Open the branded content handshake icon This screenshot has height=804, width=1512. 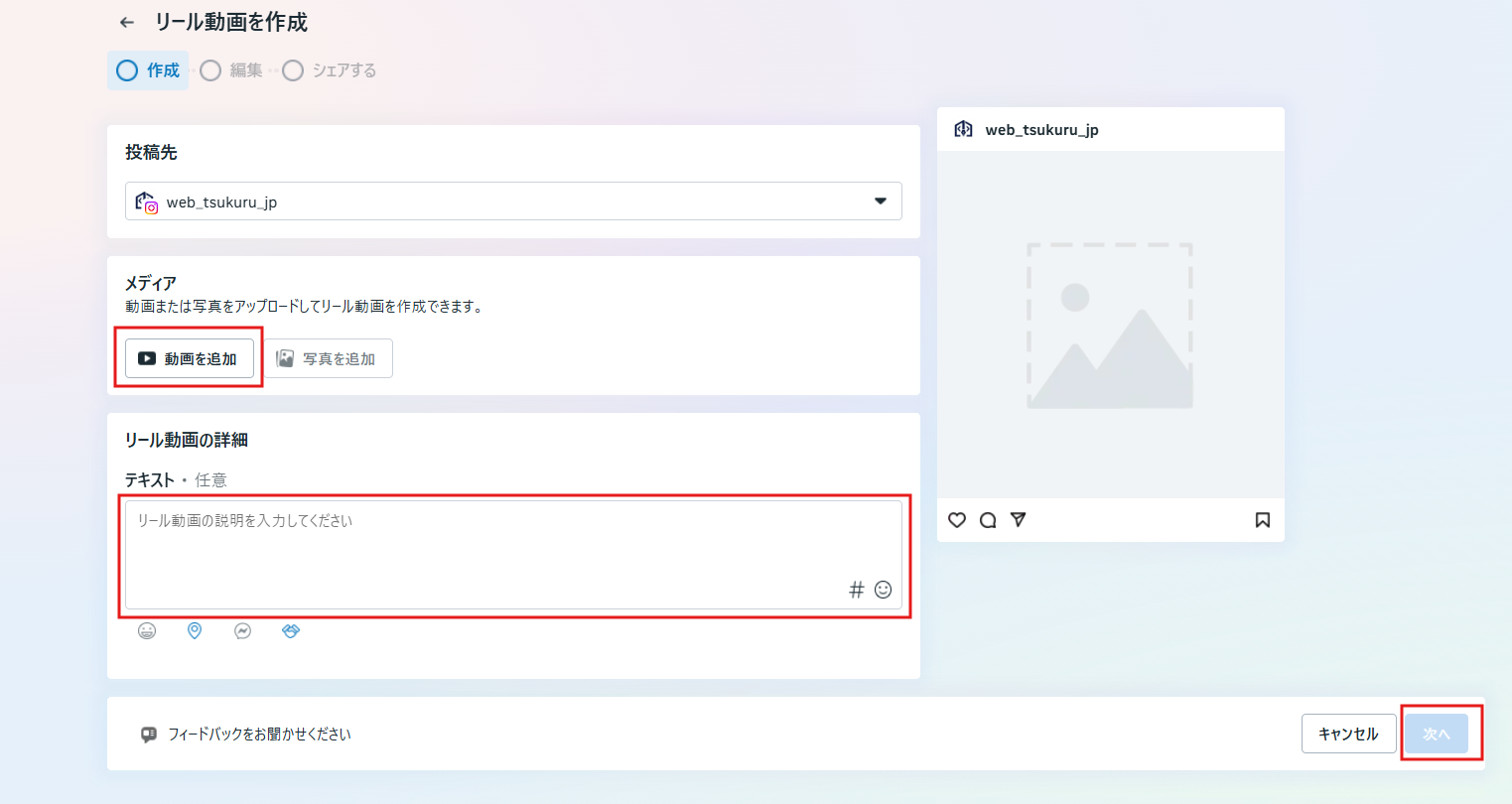pyautogui.click(x=290, y=630)
